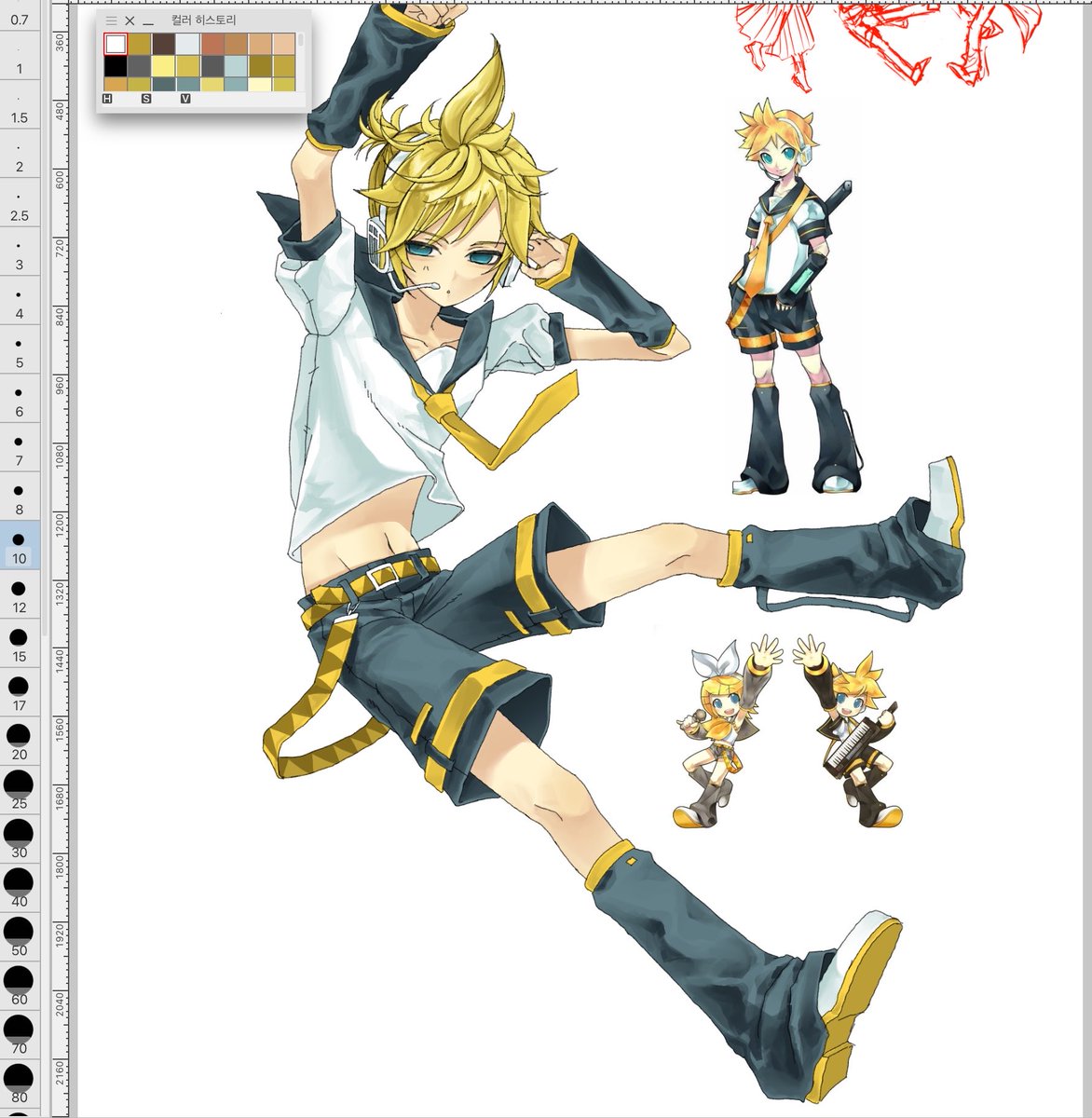
Task: Select the 15 brush size preset
Action: (19, 644)
